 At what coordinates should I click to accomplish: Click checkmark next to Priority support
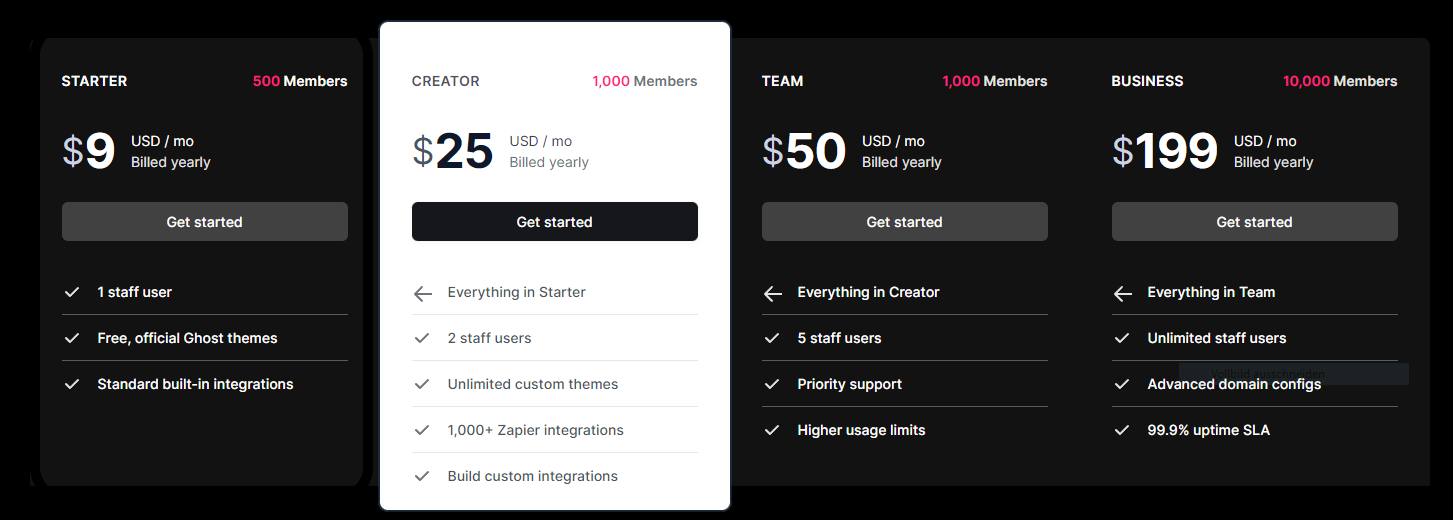click(x=772, y=384)
